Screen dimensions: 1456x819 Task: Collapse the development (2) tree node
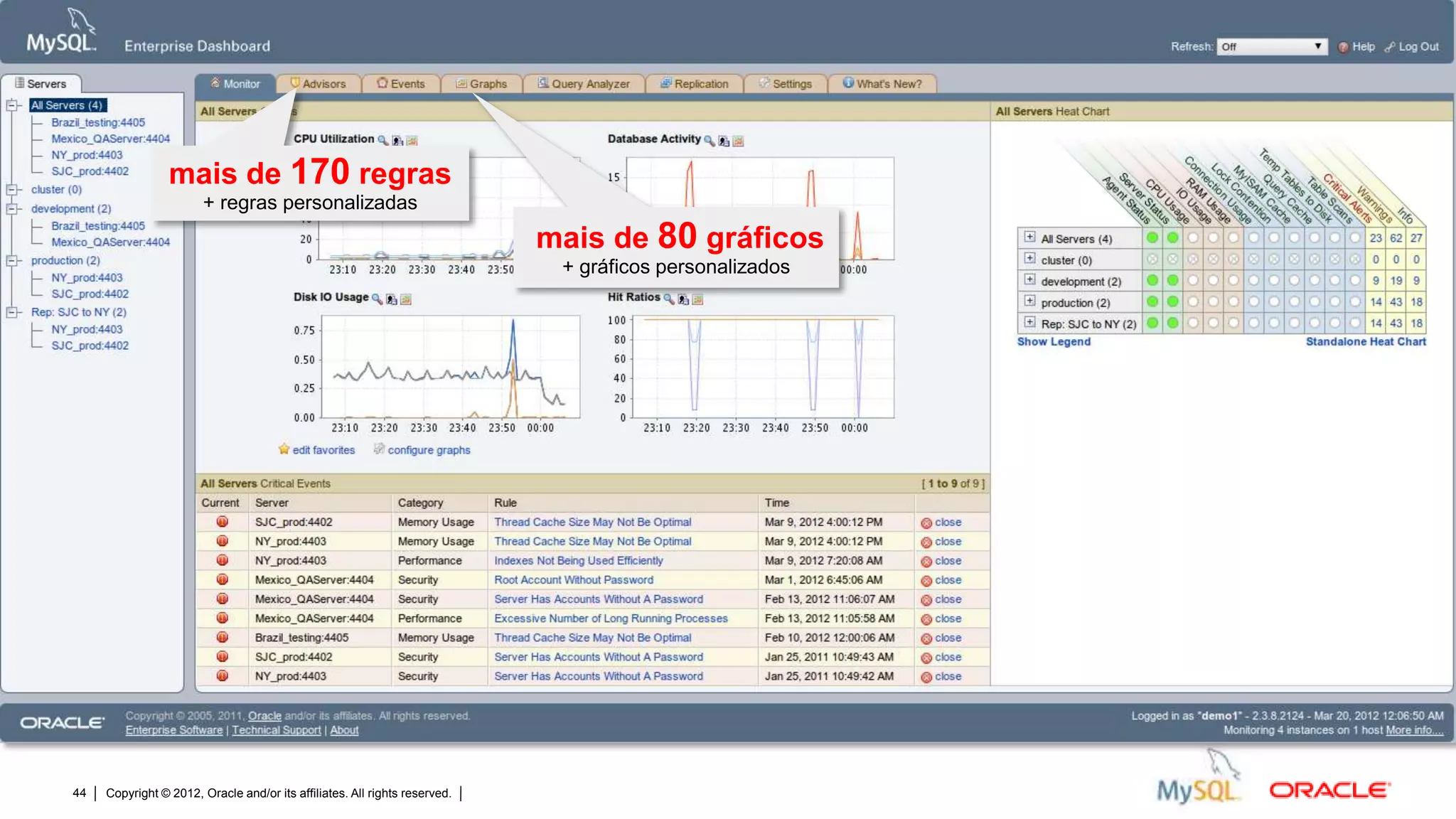11,209
